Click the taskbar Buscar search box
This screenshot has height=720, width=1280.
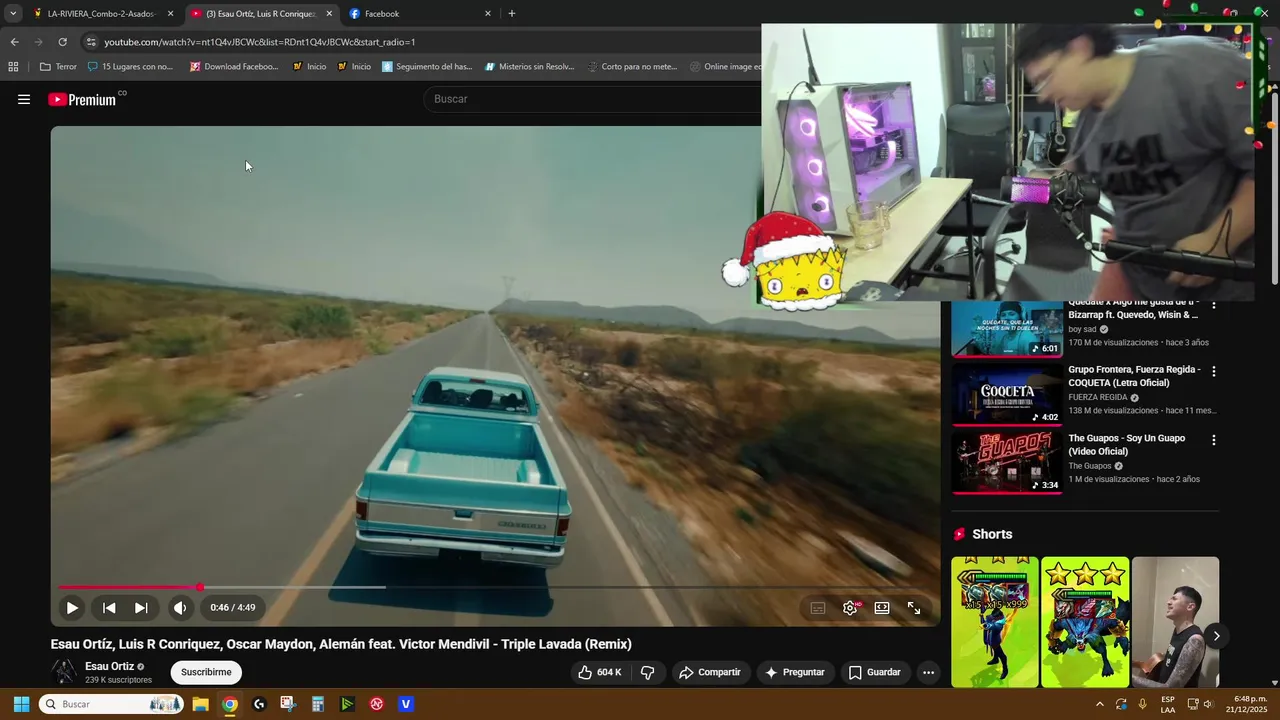coord(111,704)
